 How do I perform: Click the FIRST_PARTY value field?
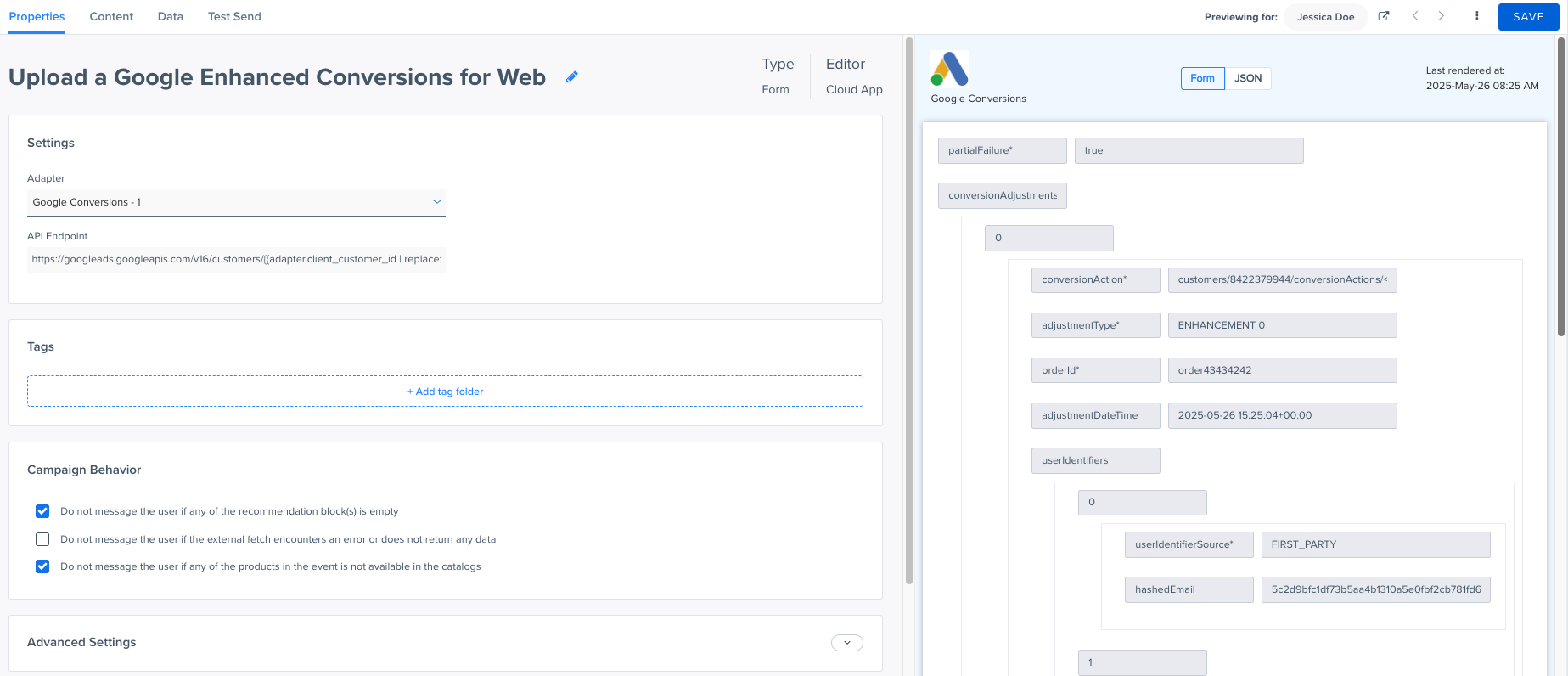coord(1375,544)
